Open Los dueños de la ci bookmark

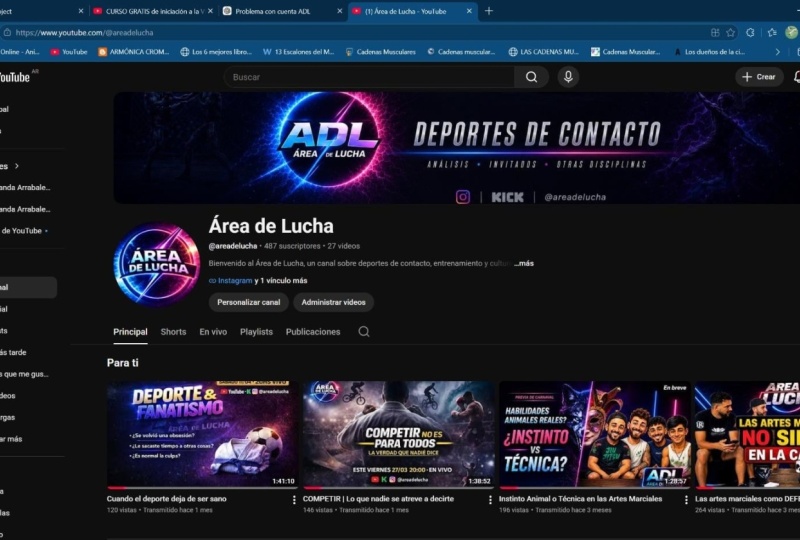(709, 52)
